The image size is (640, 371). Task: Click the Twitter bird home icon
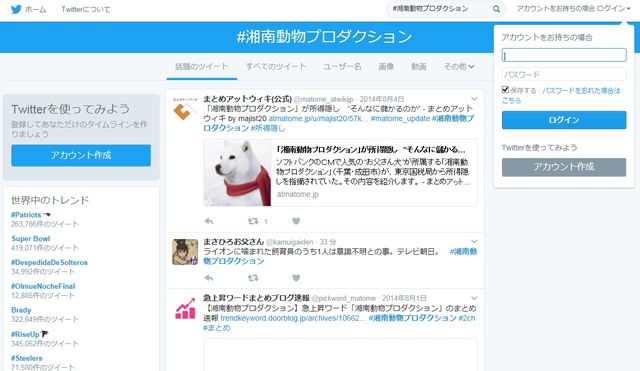pyautogui.click(x=16, y=9)
